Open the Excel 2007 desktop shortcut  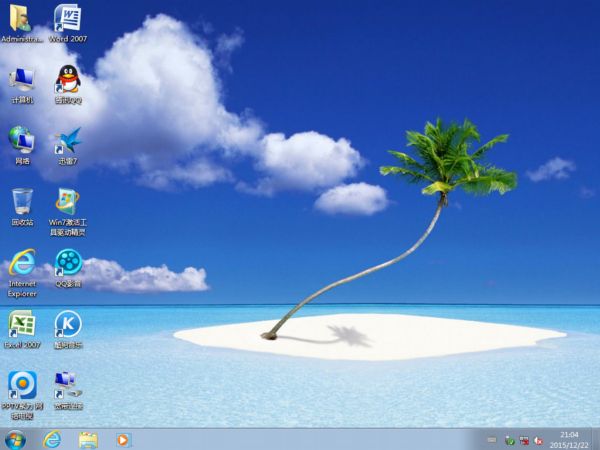pyautogui.click(x=22, y=324)
